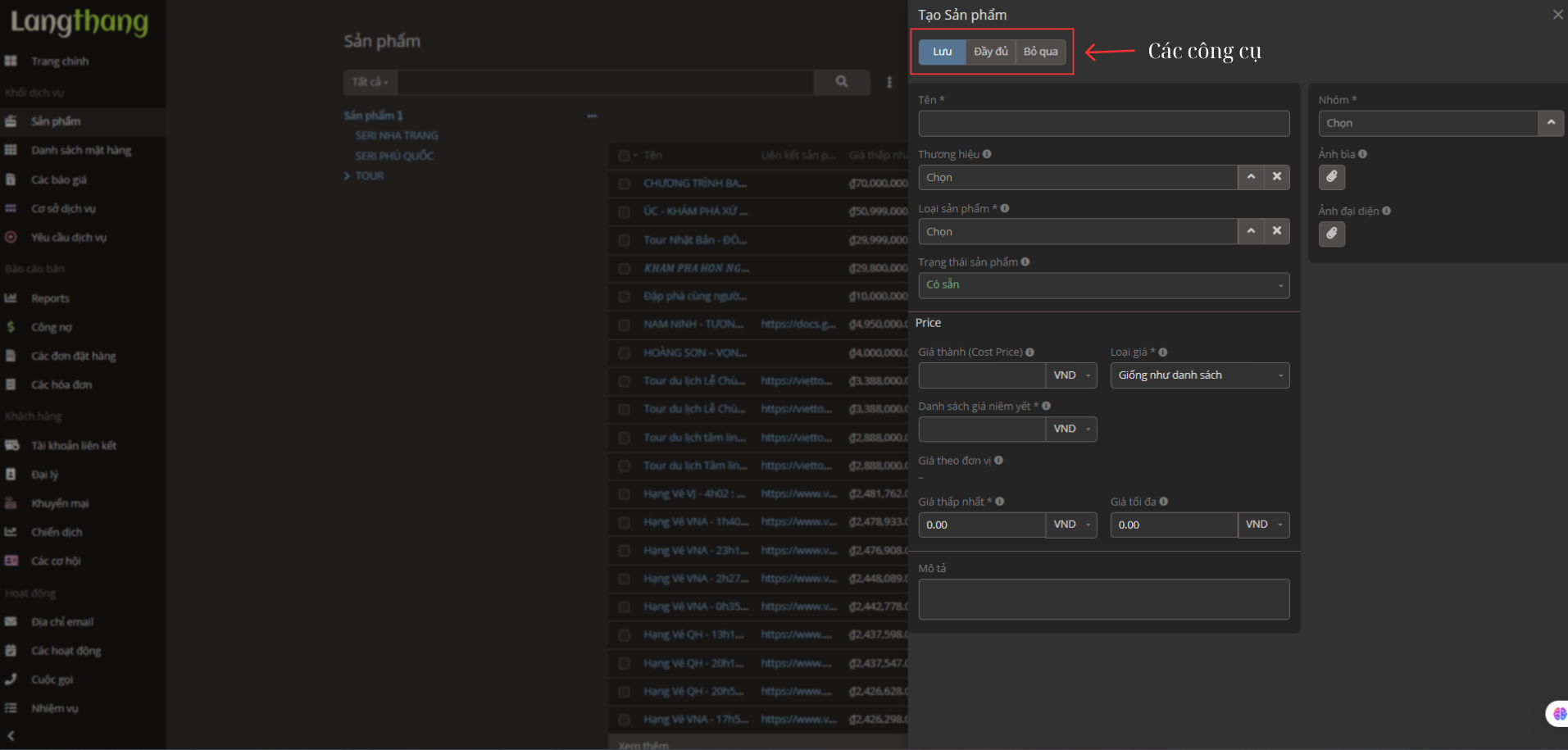Toggle the select-all checkbox in table header
Viewport: 1568px width, 750px height.
tap(624, 156)
